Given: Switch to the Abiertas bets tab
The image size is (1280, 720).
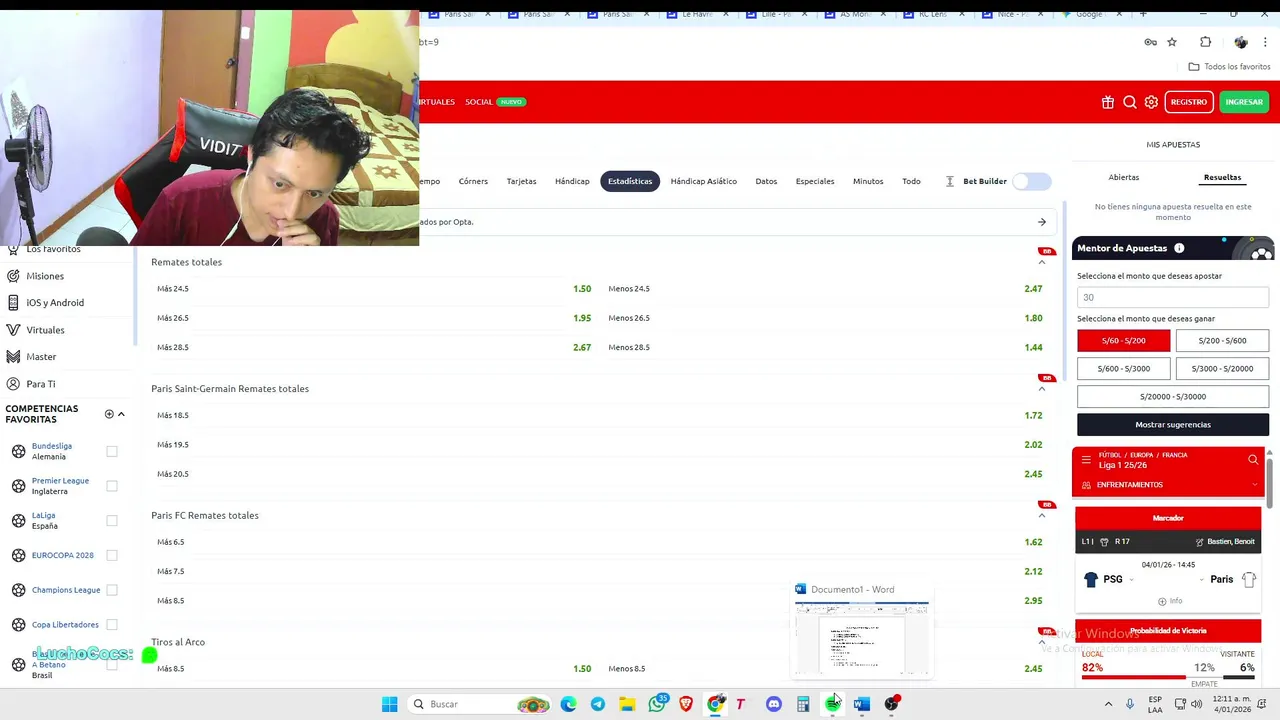Looking at the screenshot, I should [x=1124, y=177].
